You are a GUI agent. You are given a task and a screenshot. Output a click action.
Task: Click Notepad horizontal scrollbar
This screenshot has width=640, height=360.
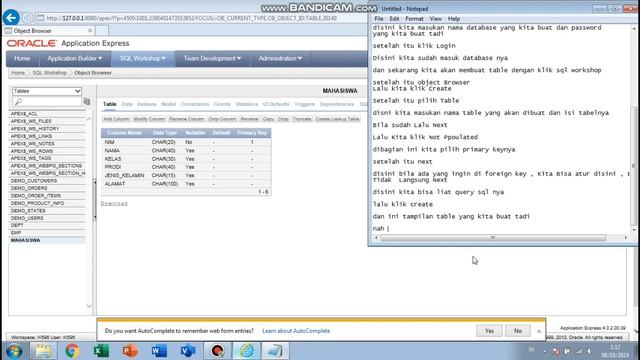(x=493, y=238)
